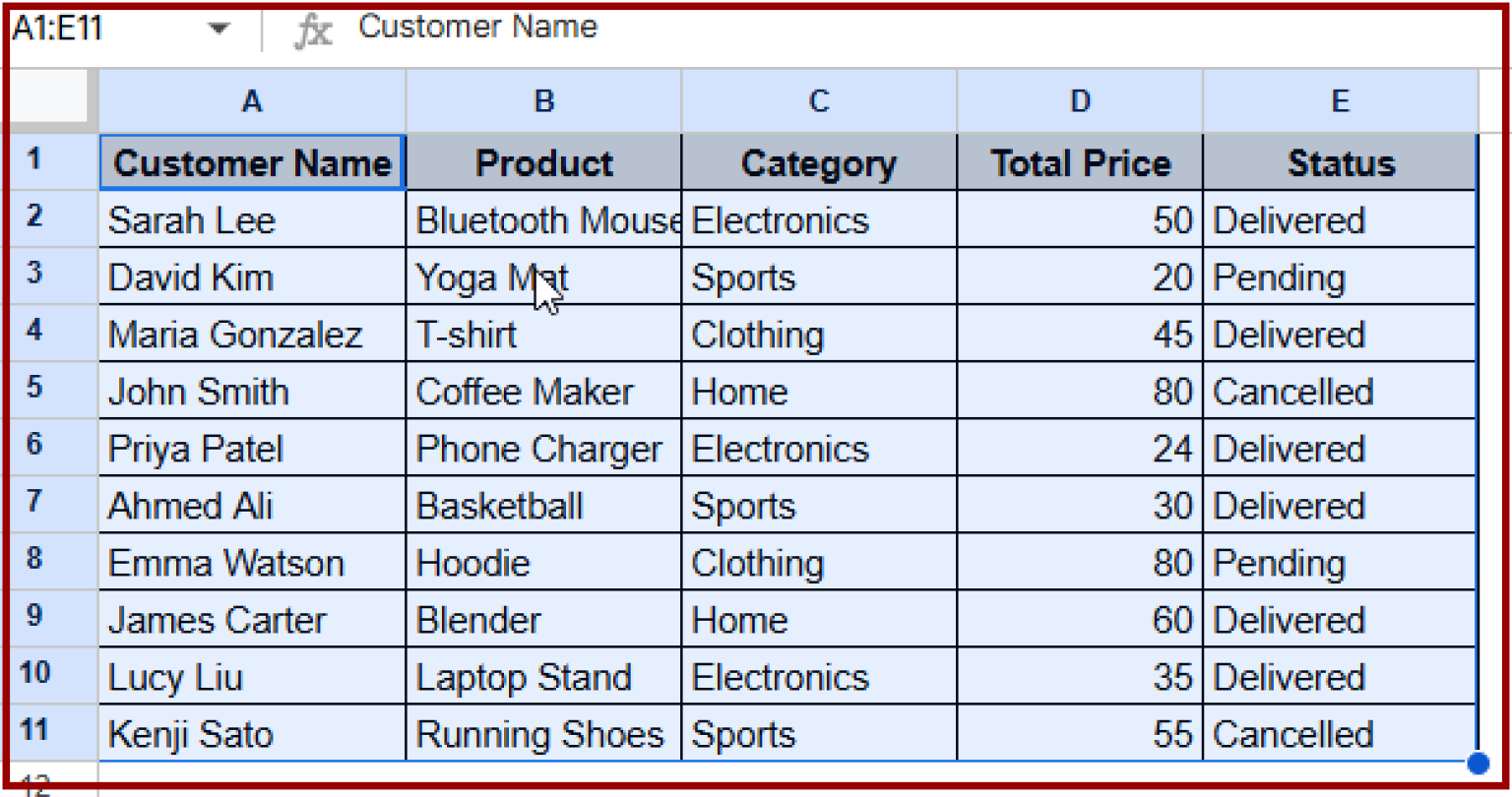Select column header E

pos(1340,100)
